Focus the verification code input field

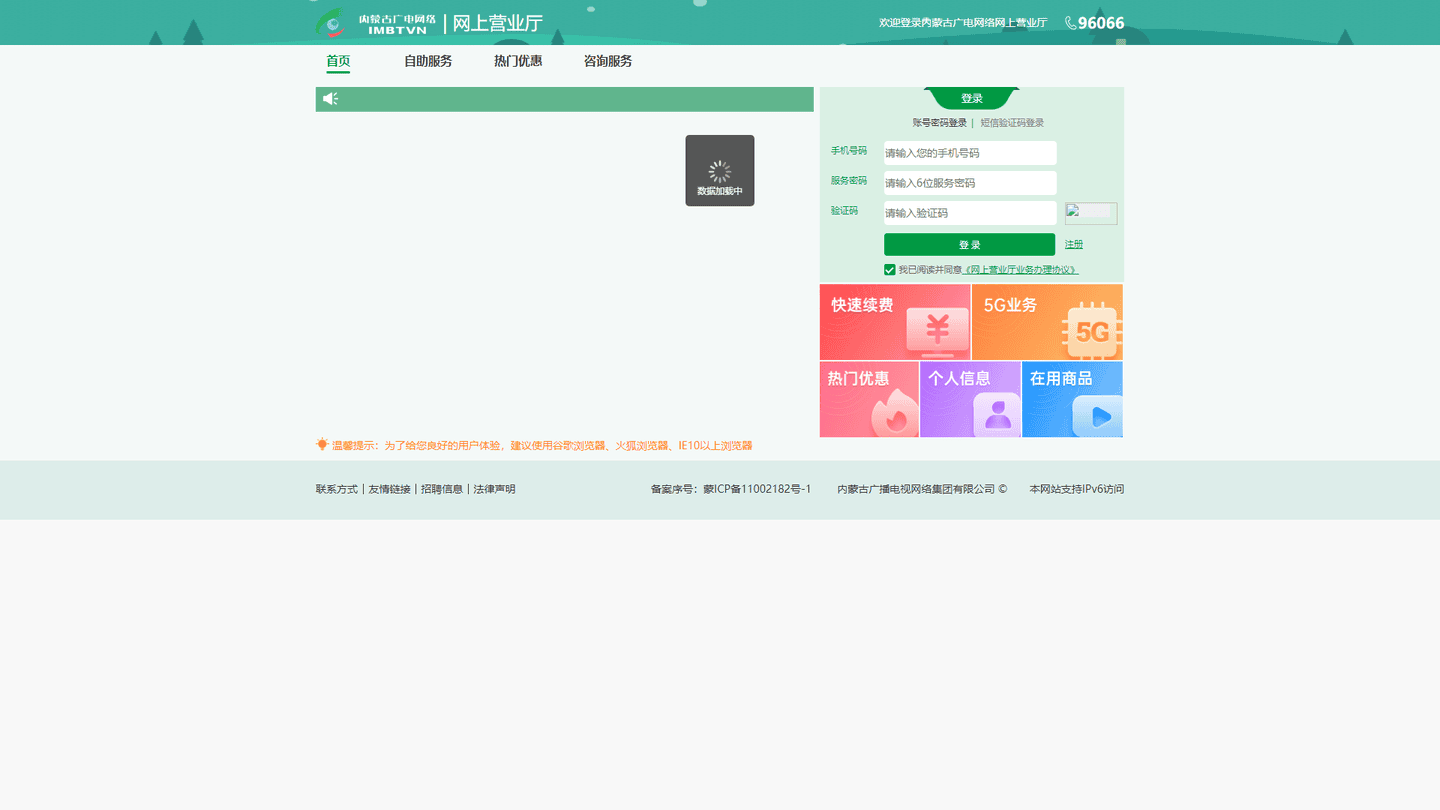pos(970,213)
